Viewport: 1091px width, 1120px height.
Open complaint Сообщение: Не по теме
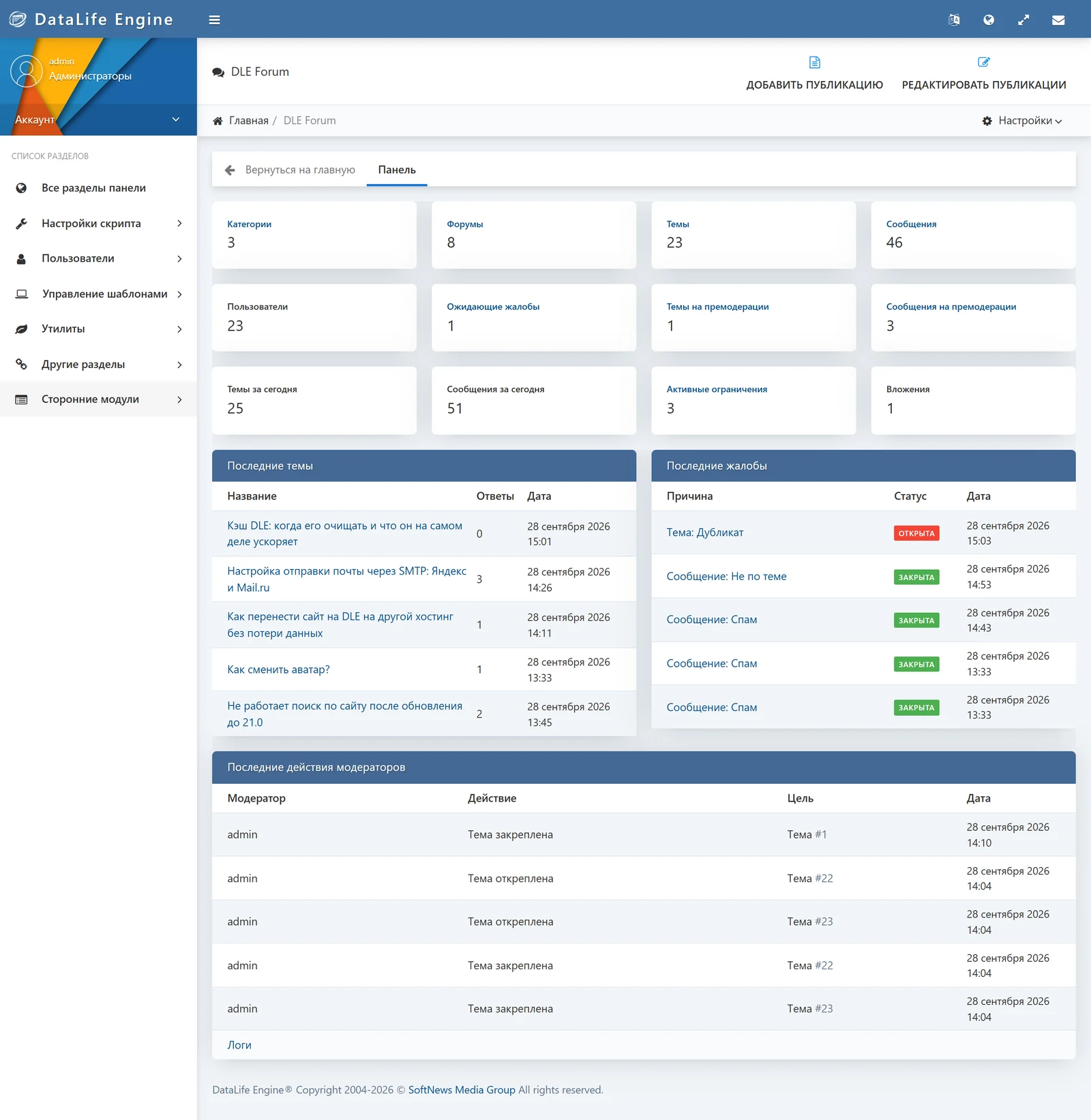coord(726,577)
